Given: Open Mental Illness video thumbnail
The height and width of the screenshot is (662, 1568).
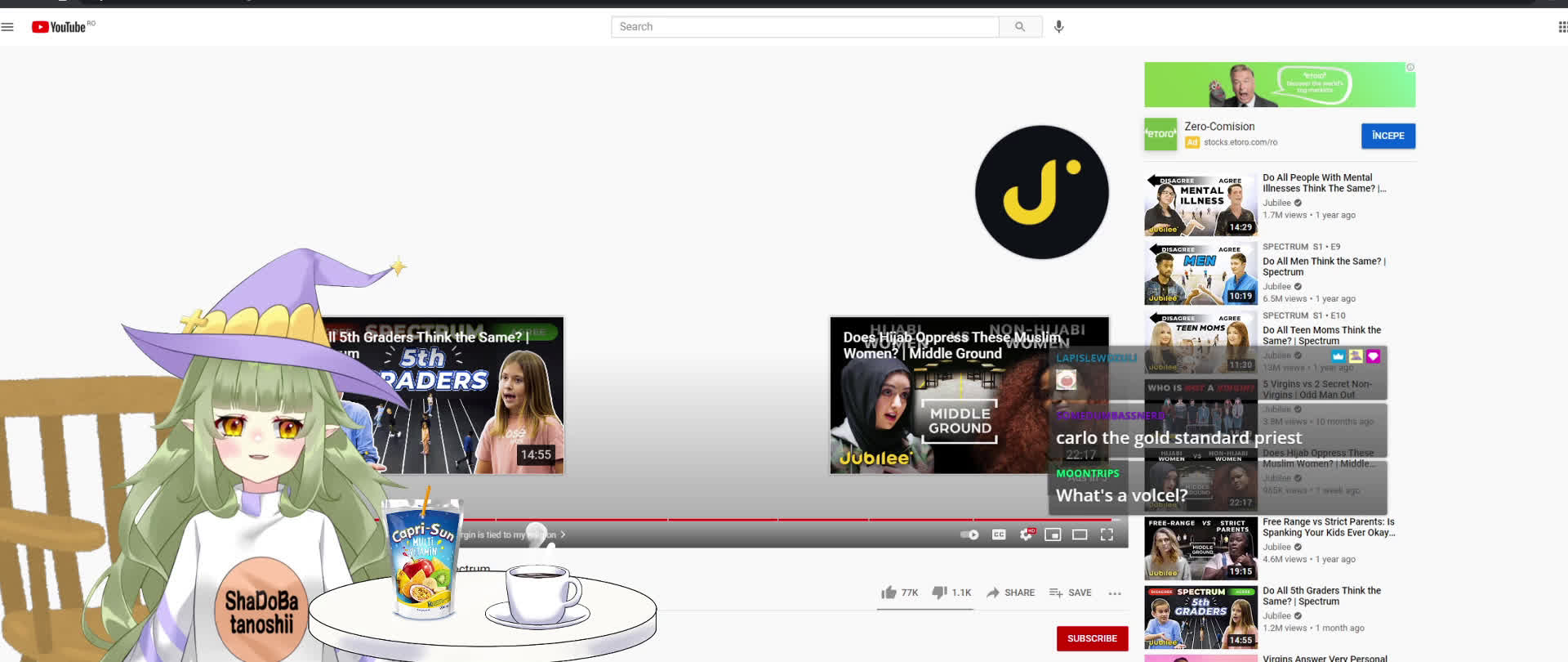Looking at the screenshot, I should pyautogui.click(x=1200, y=204).
